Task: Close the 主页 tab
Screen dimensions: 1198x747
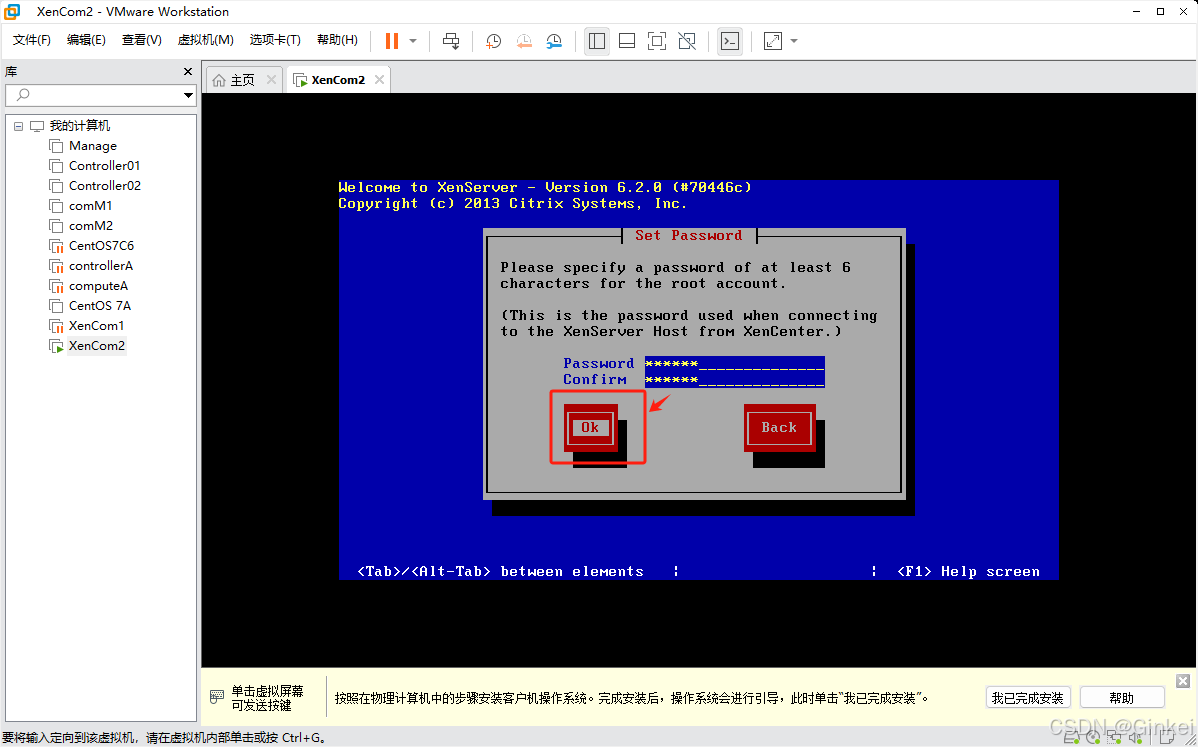Action: 271,79
